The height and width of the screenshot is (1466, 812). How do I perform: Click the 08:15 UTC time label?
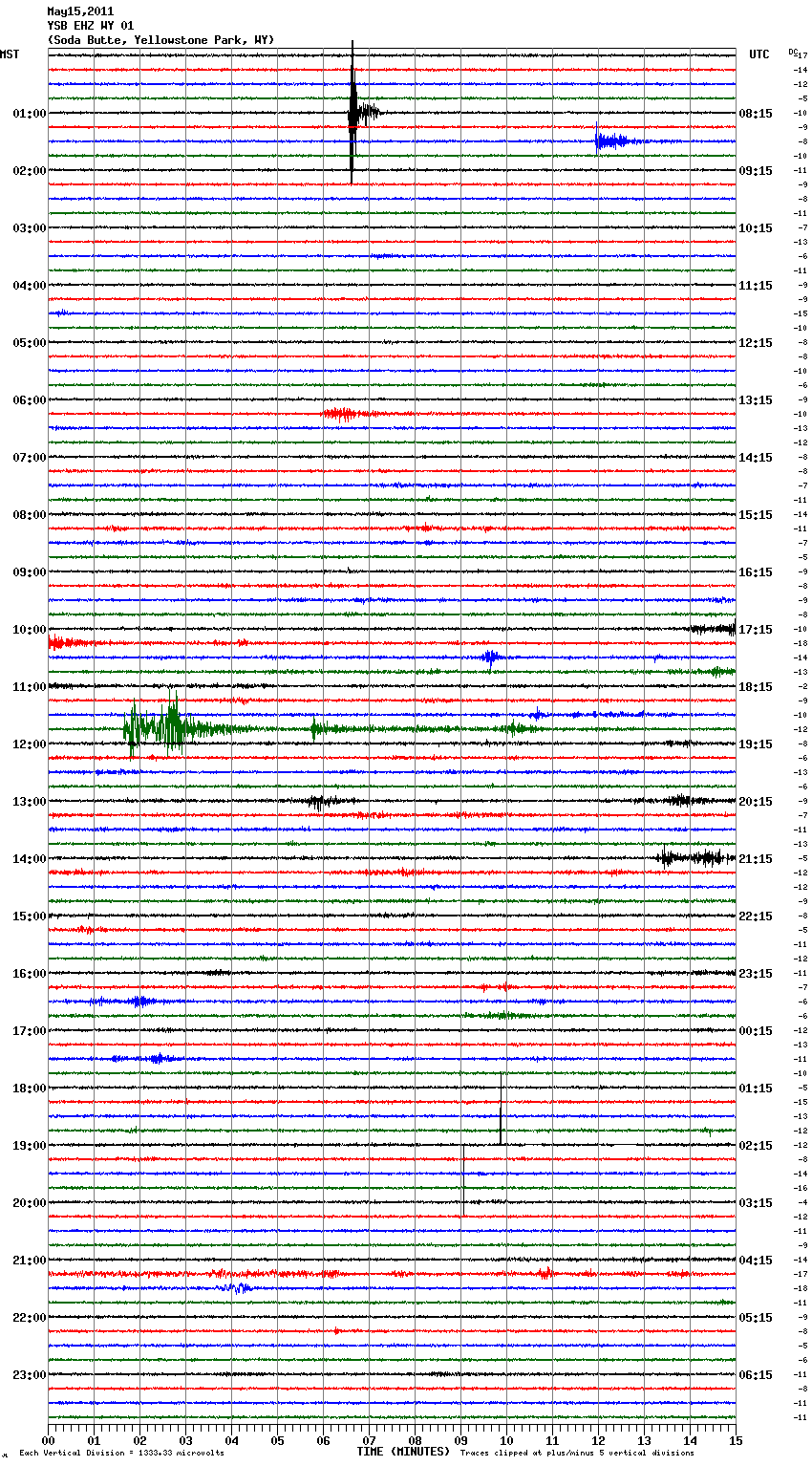tap(756, 114)
